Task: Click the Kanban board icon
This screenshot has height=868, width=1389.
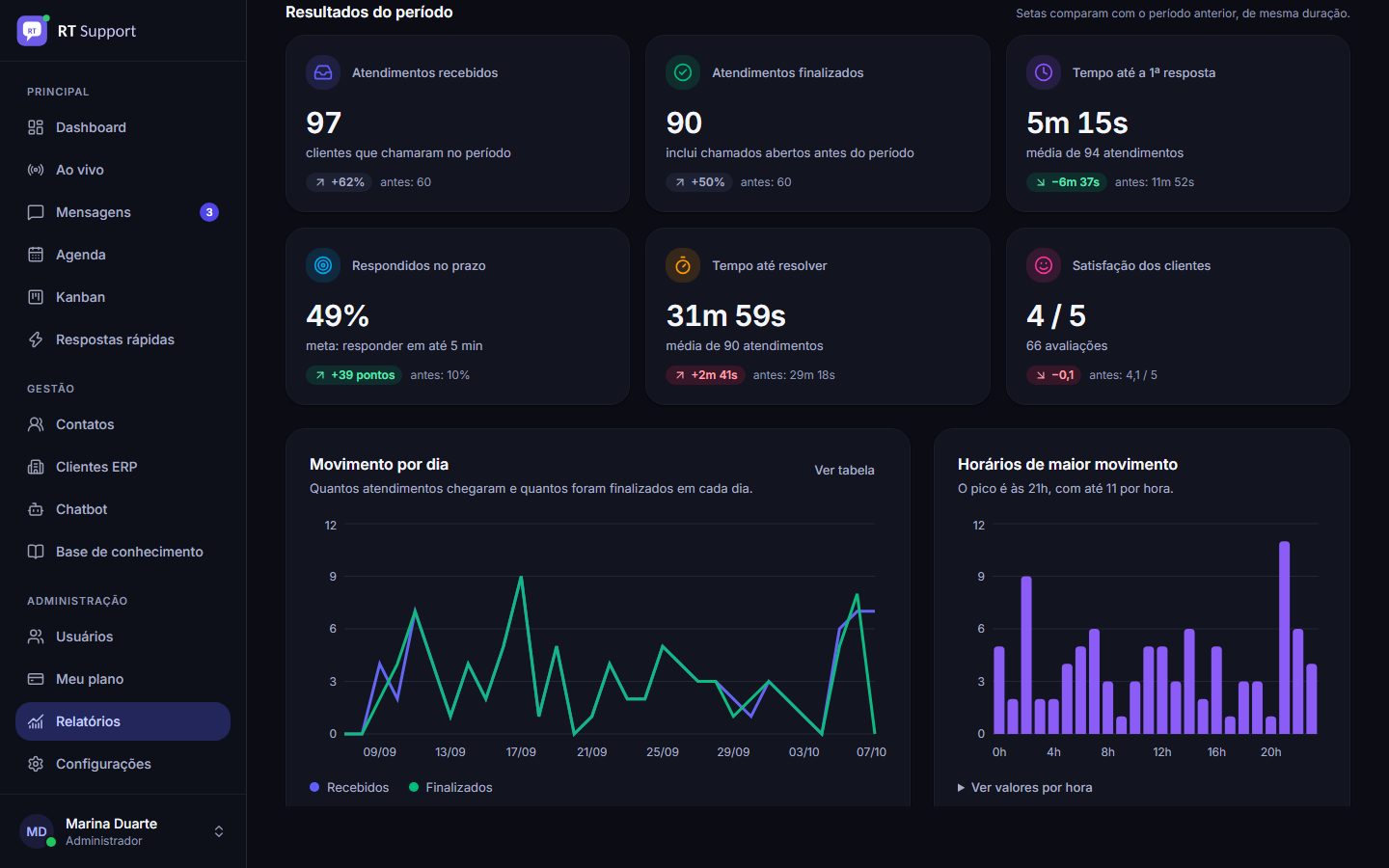Action: pyautogui.click(x=36, y=297)
